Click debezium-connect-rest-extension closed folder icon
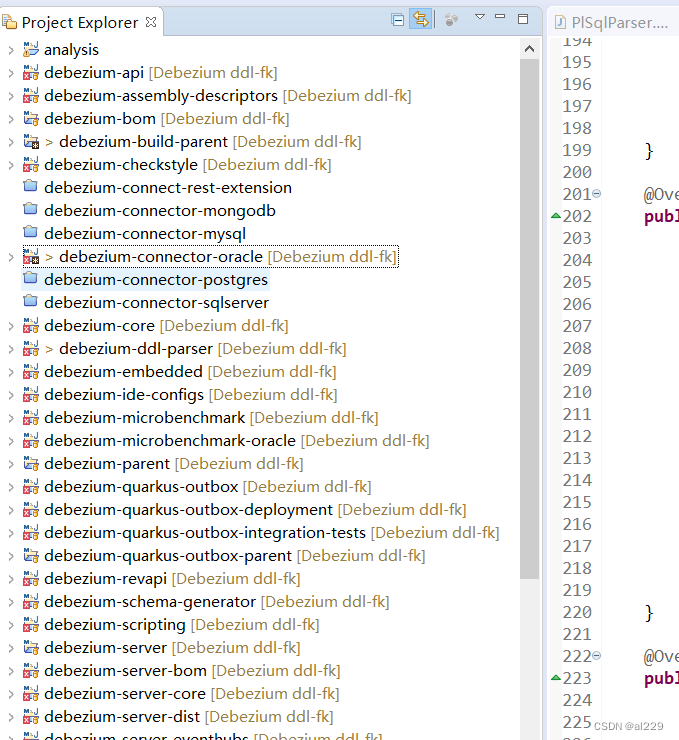Viewport: 679px width, 740px height. pos(31,186)
